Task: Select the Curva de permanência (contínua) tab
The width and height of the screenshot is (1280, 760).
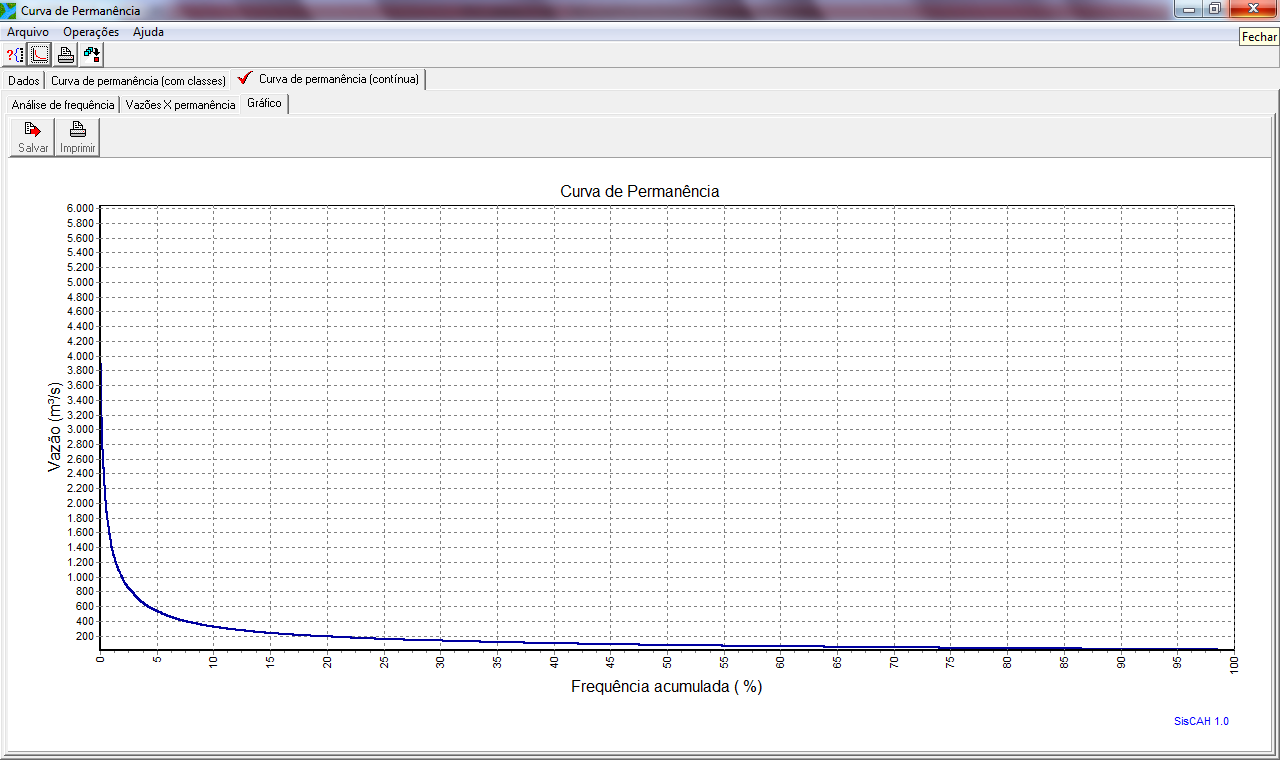Action: click(330, 79)
